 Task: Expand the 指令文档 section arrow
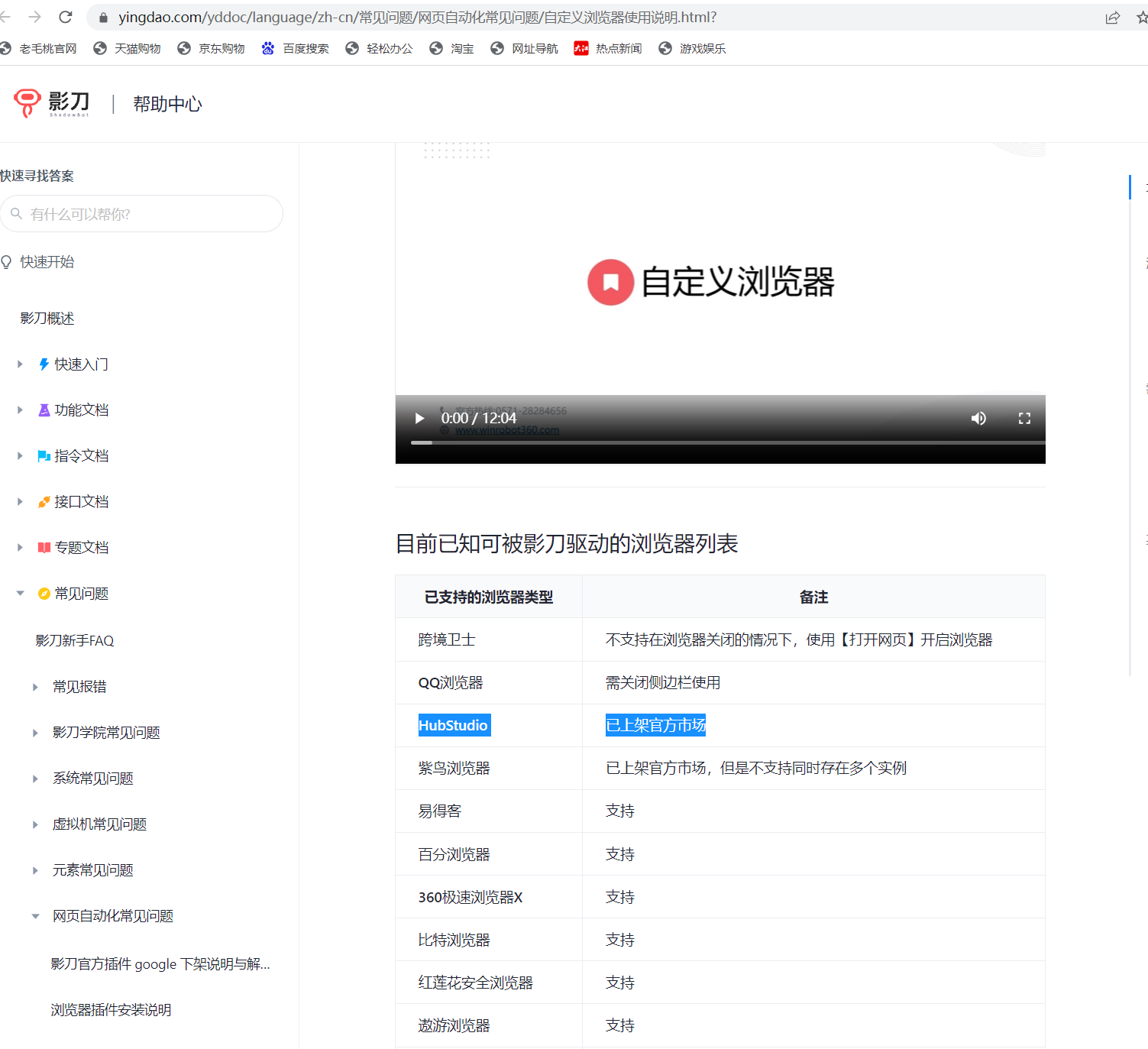(21, 456)
